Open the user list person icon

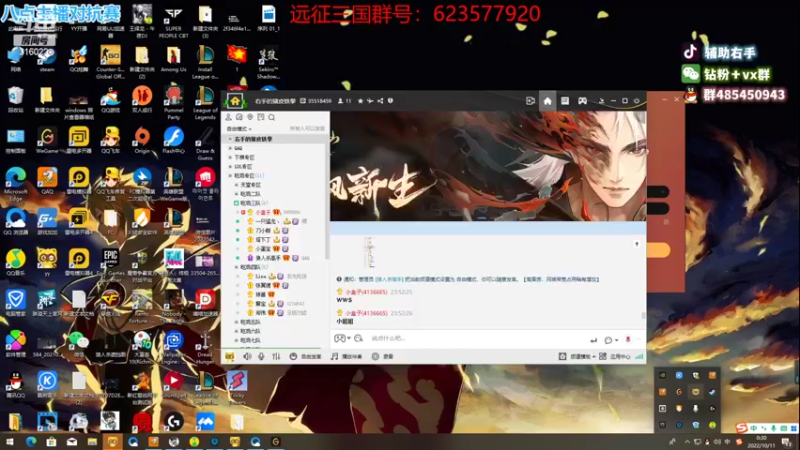click(x=229, y=117)
